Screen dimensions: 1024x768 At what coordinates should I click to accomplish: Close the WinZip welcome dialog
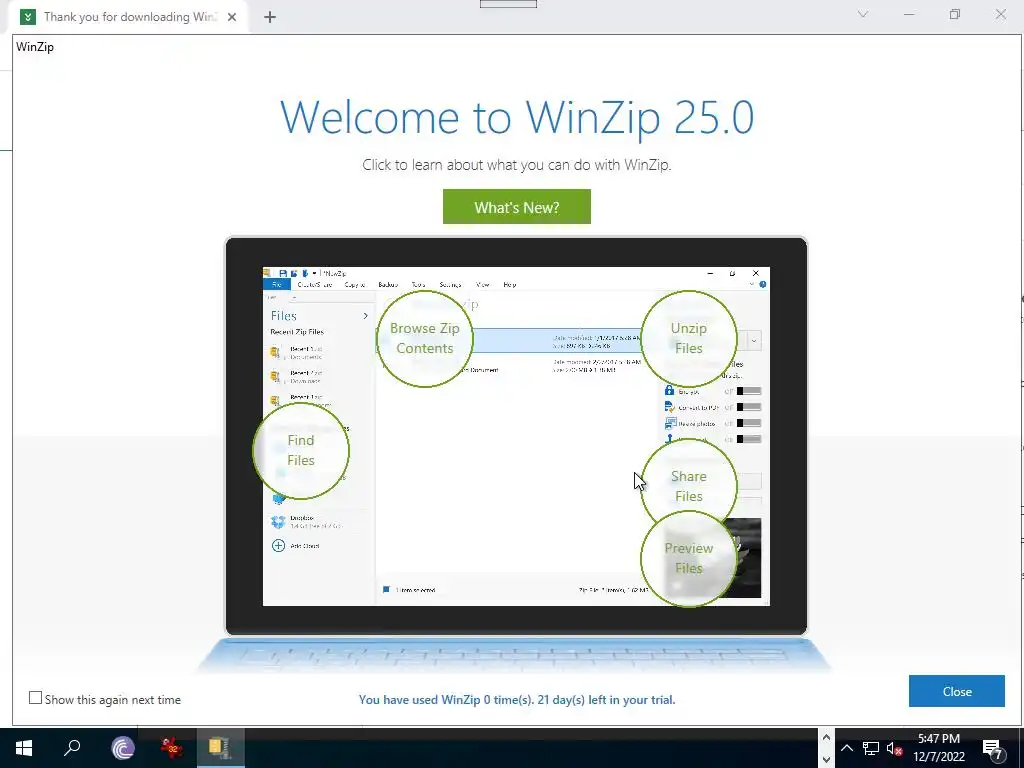click(956, 691)
